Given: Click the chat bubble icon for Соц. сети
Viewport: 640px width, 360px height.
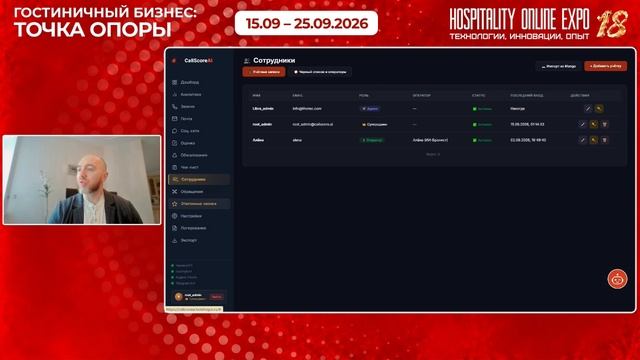Looking at the screenshot, I should click(x=175, y=131).
